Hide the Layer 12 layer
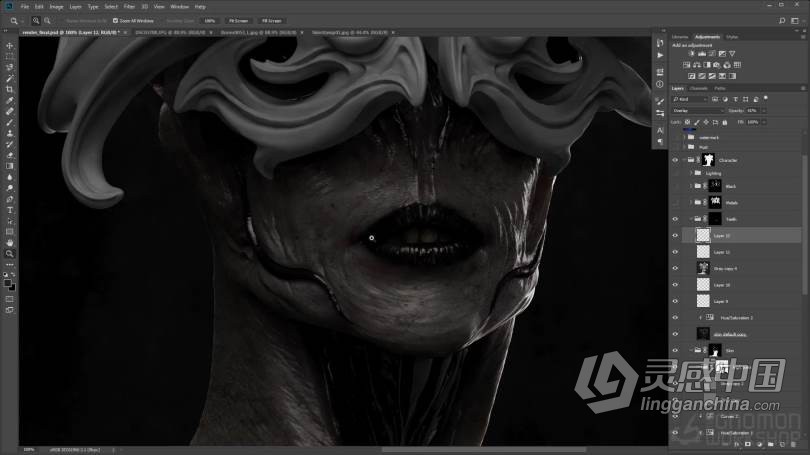This screenshot has height=455, width=810. [x=675, y=236]
